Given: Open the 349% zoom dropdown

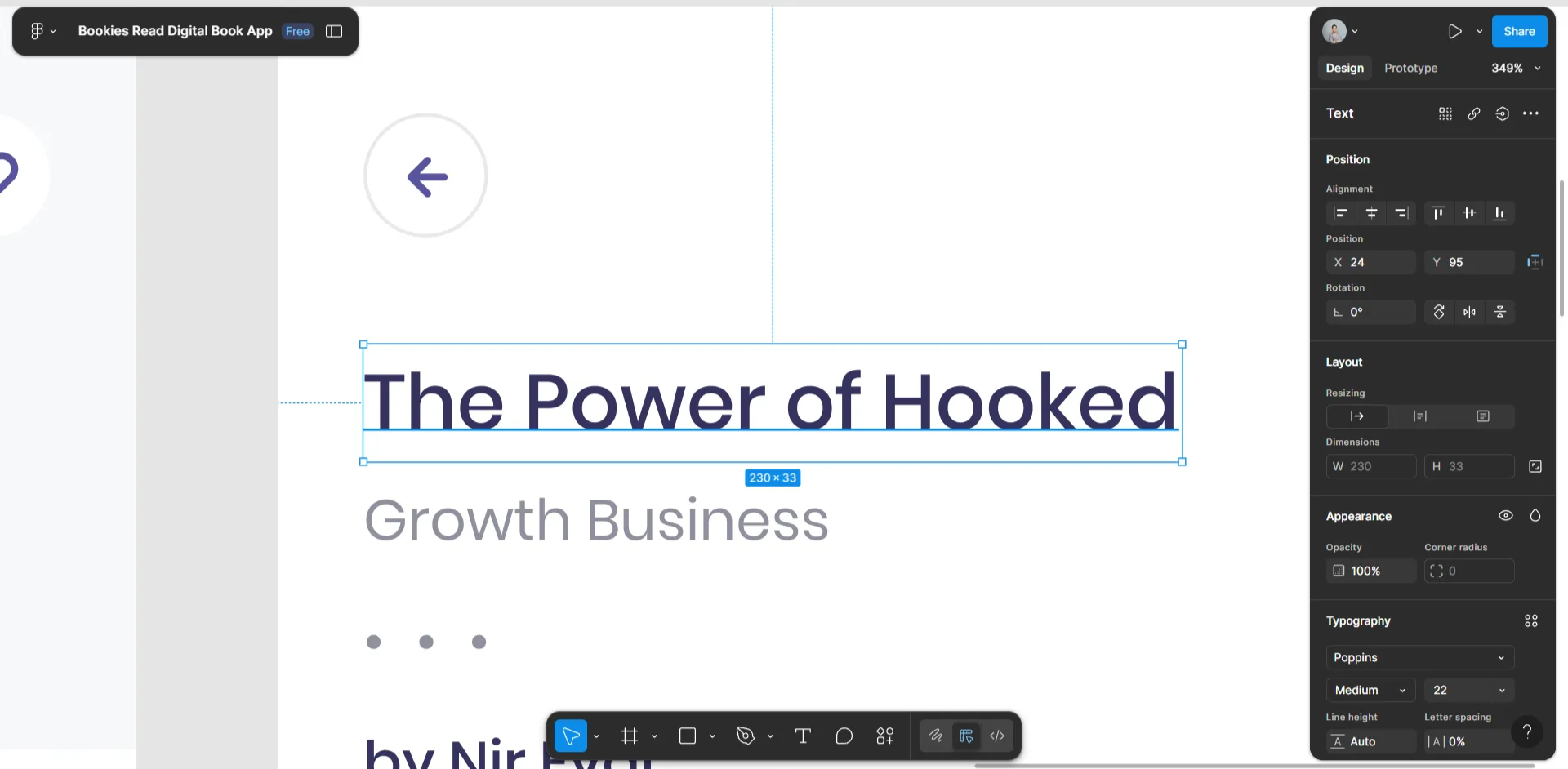Looking at the screenshot, I should coord(1516,68).
